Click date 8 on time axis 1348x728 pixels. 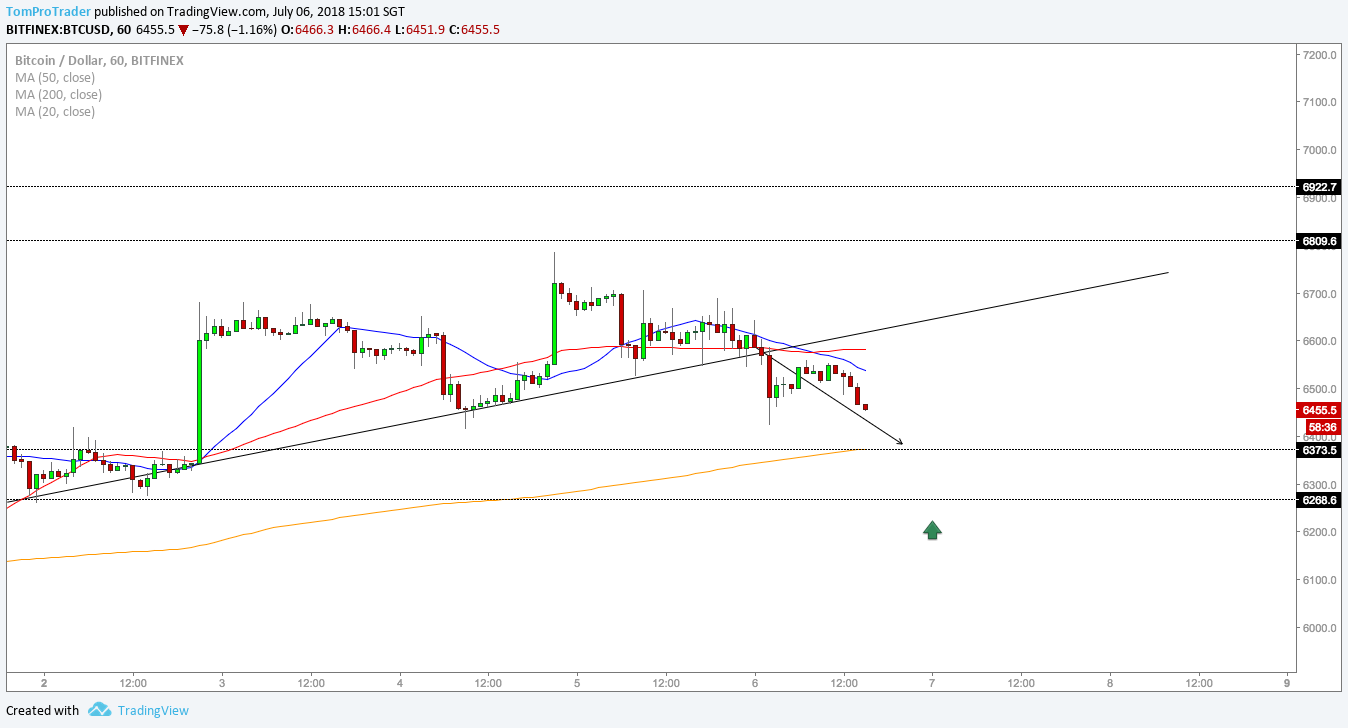[x=1109, y=684]
